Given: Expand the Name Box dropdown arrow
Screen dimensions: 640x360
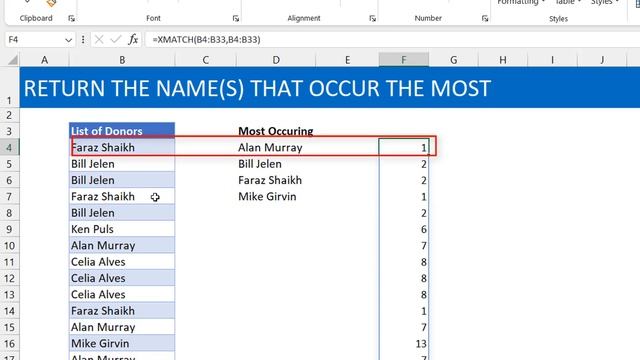Looking at the screenshot, I should (68, 40).
